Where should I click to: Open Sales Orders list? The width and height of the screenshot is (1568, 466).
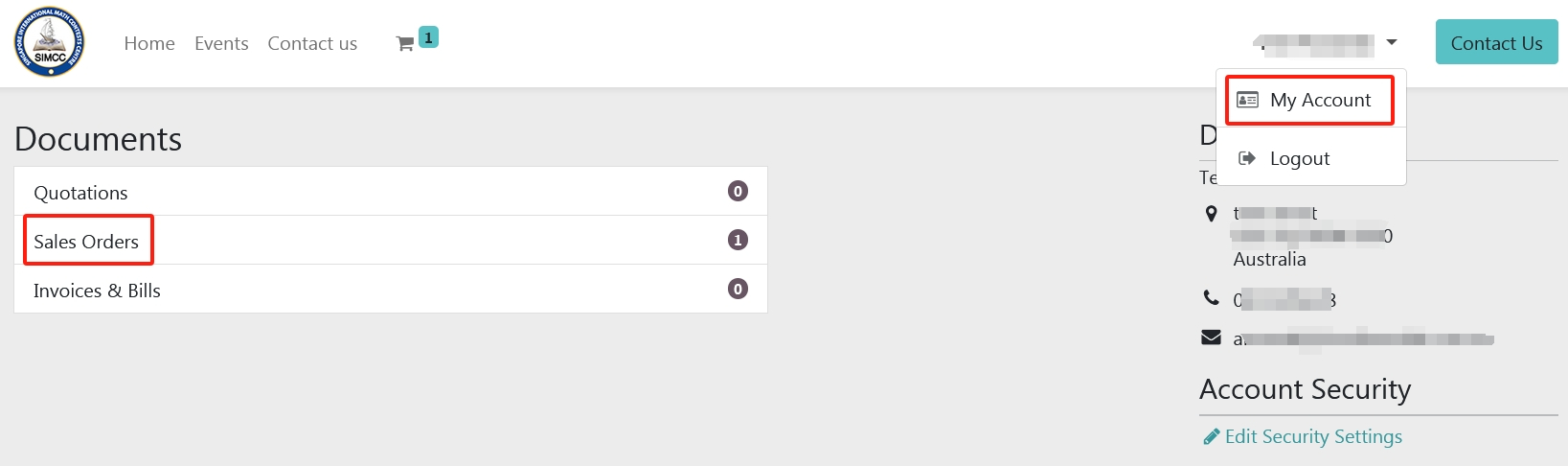click(x=391, y=241)
